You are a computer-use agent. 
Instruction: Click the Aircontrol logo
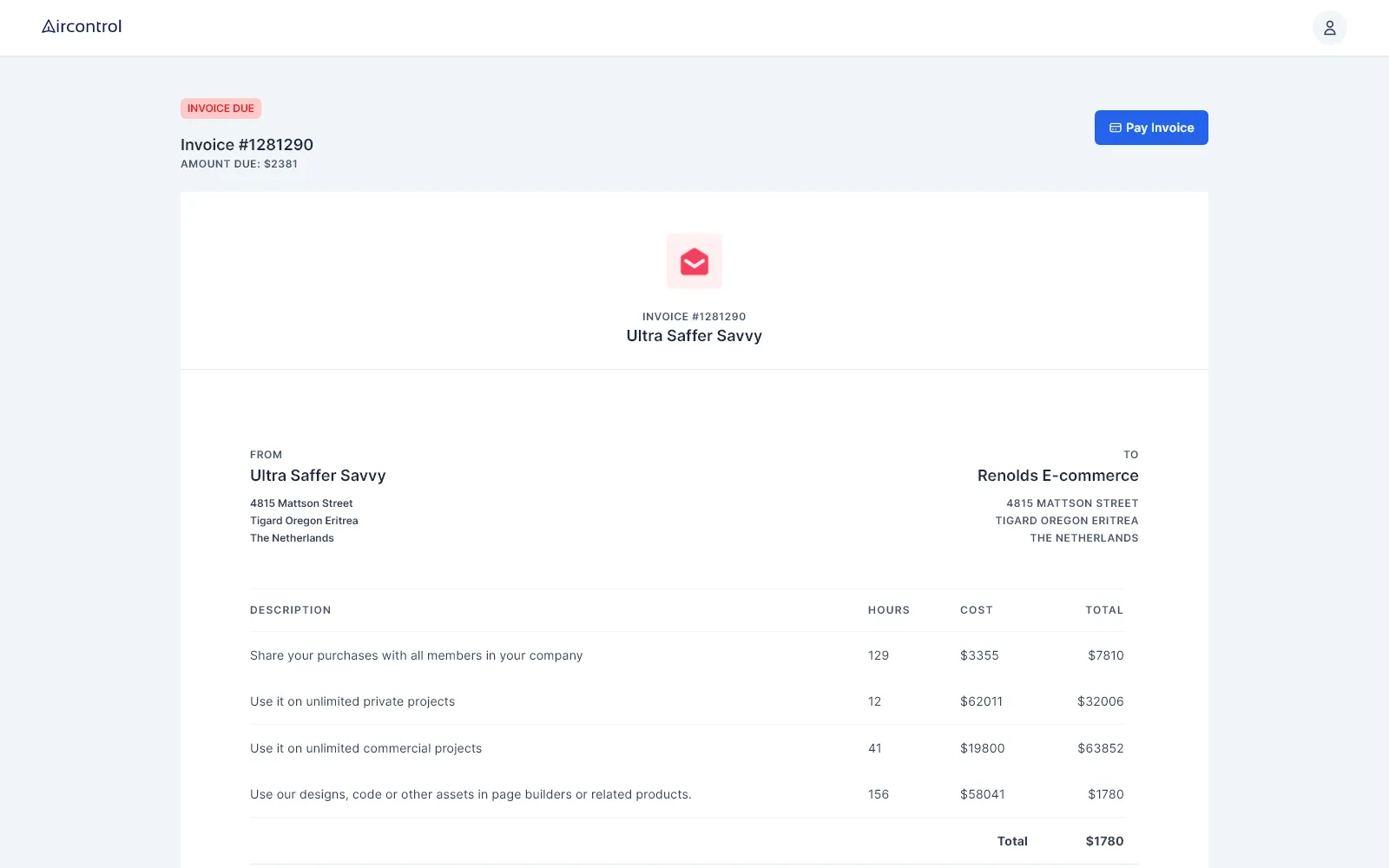point(82,27)
